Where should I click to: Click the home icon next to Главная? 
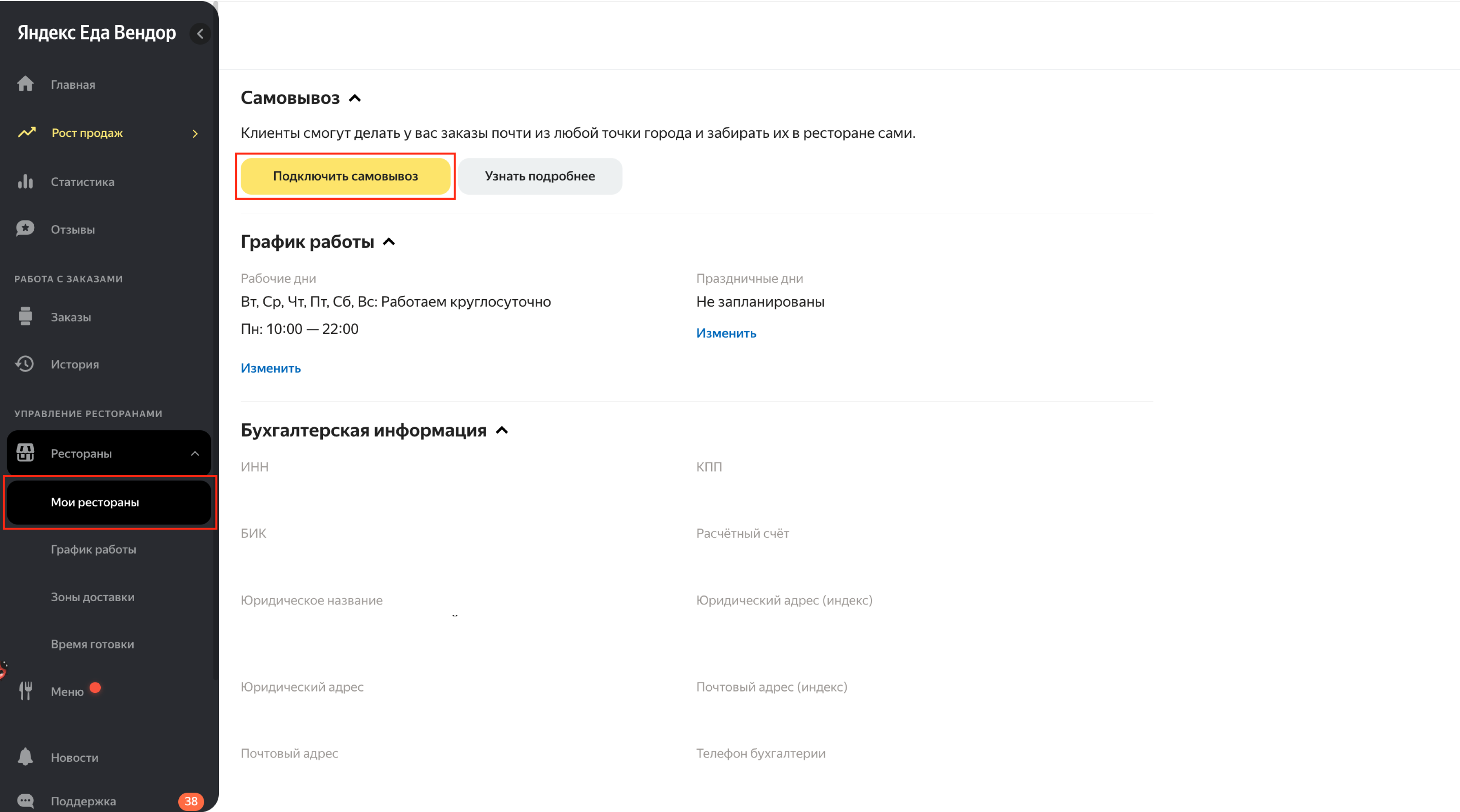[x=26, y=84]
